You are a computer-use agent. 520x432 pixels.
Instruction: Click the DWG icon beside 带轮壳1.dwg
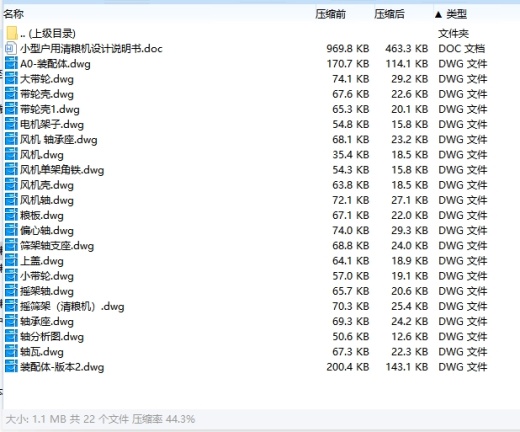[11, 109]
